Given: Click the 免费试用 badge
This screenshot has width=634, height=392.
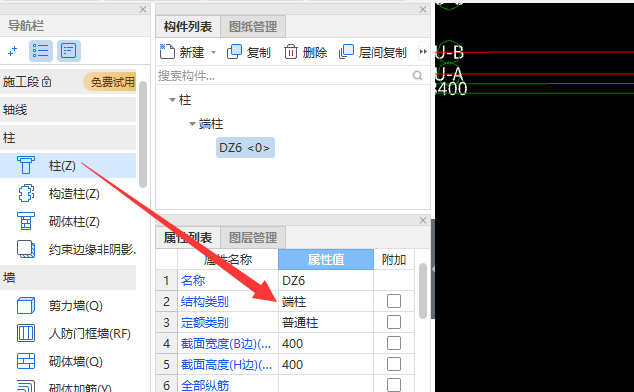Looking at the screenshot, I should (110, 82).
